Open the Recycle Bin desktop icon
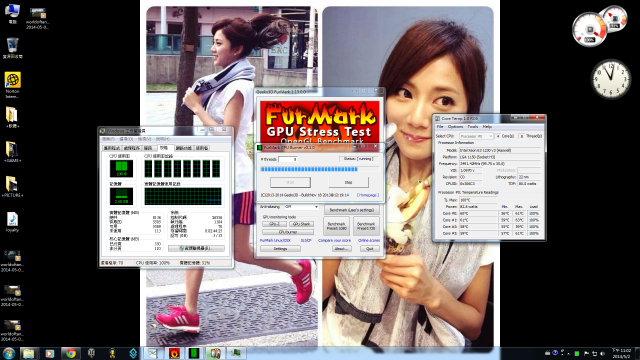This screenshot has height=360, width=640. tap(12, 48)
